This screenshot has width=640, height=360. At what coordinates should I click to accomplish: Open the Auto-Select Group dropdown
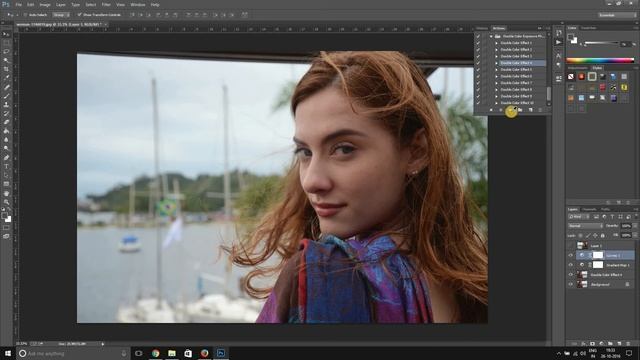coord(61,15)
